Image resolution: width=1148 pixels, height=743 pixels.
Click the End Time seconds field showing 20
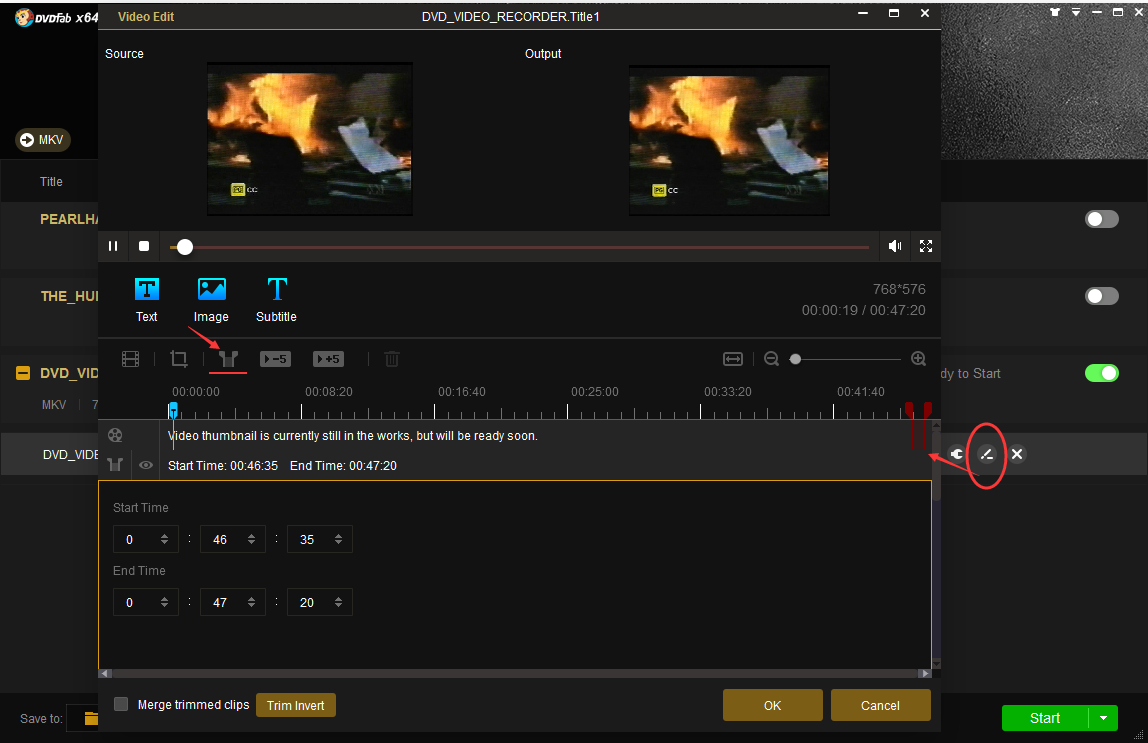click(x=319, y=602)
